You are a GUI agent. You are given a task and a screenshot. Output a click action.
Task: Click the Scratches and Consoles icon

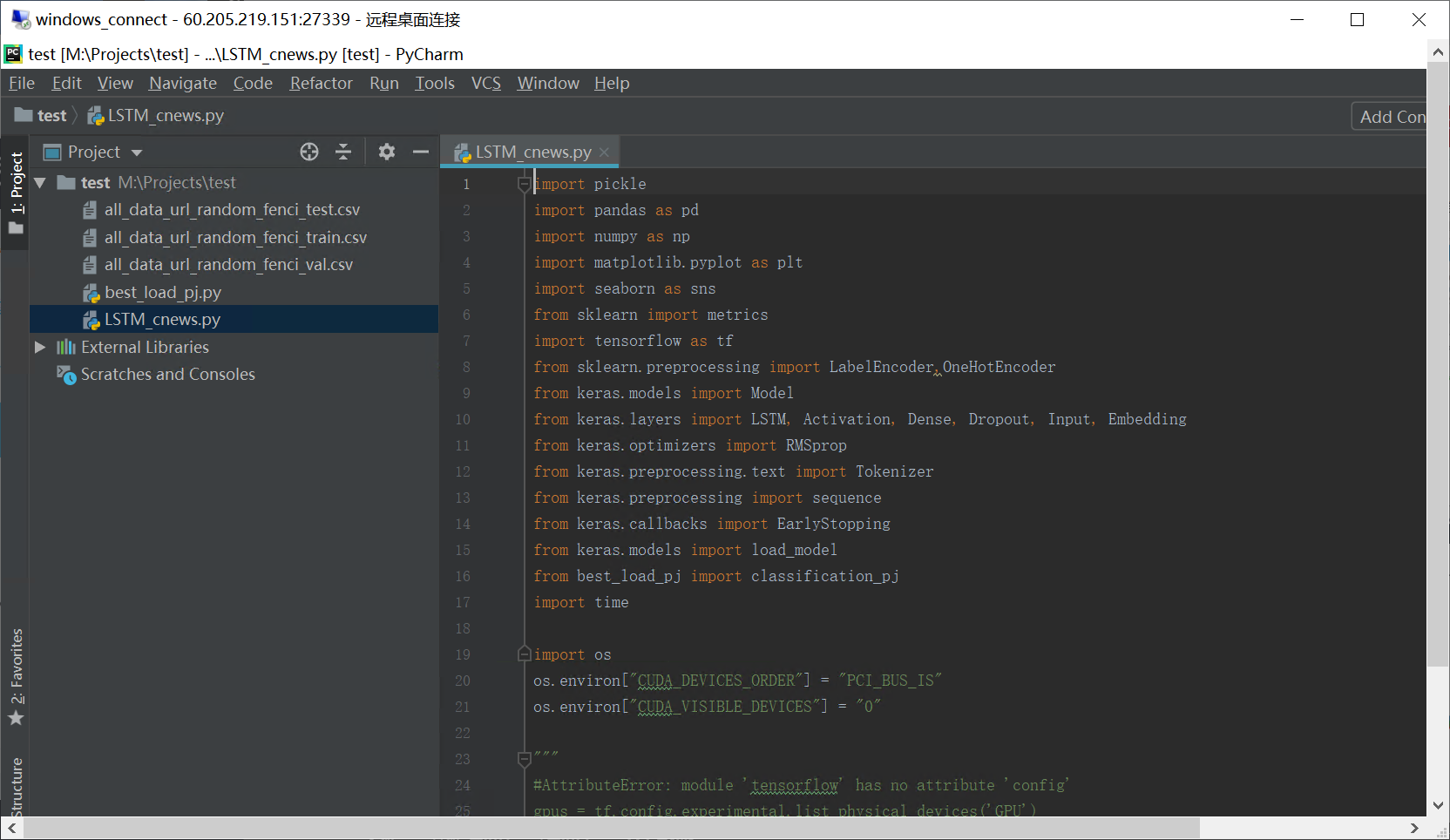[x=66, y=374]
